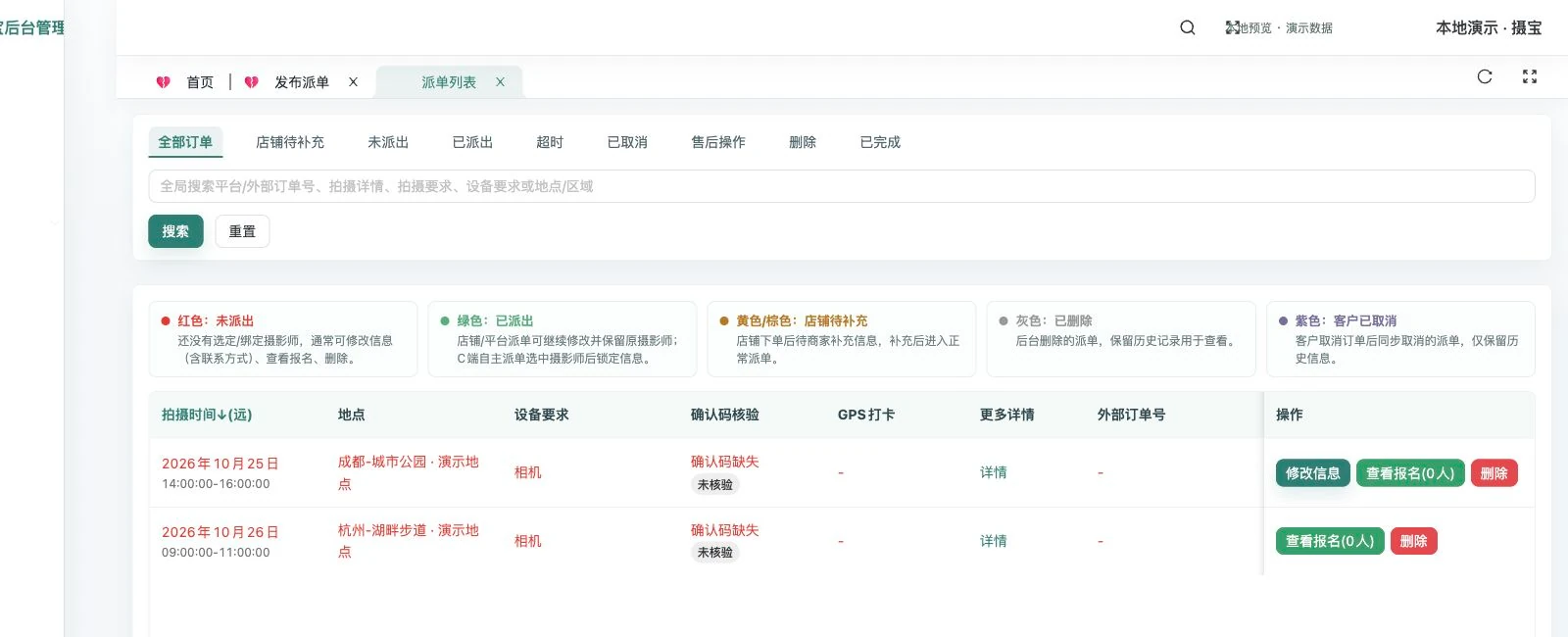Click the 绿色：已派出 legend card
Image resolution: width=1568 pixels, height=637 pixels.
(563, 339)
